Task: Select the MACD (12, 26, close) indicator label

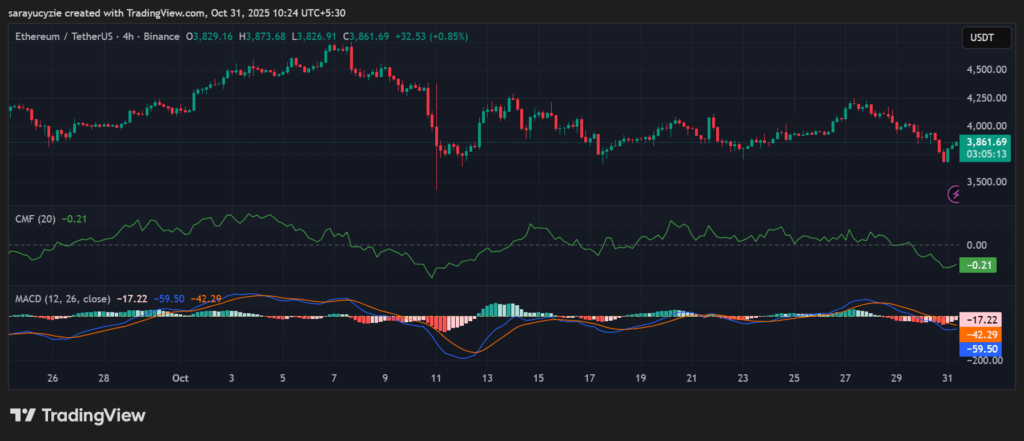Action: coord(62,298)
